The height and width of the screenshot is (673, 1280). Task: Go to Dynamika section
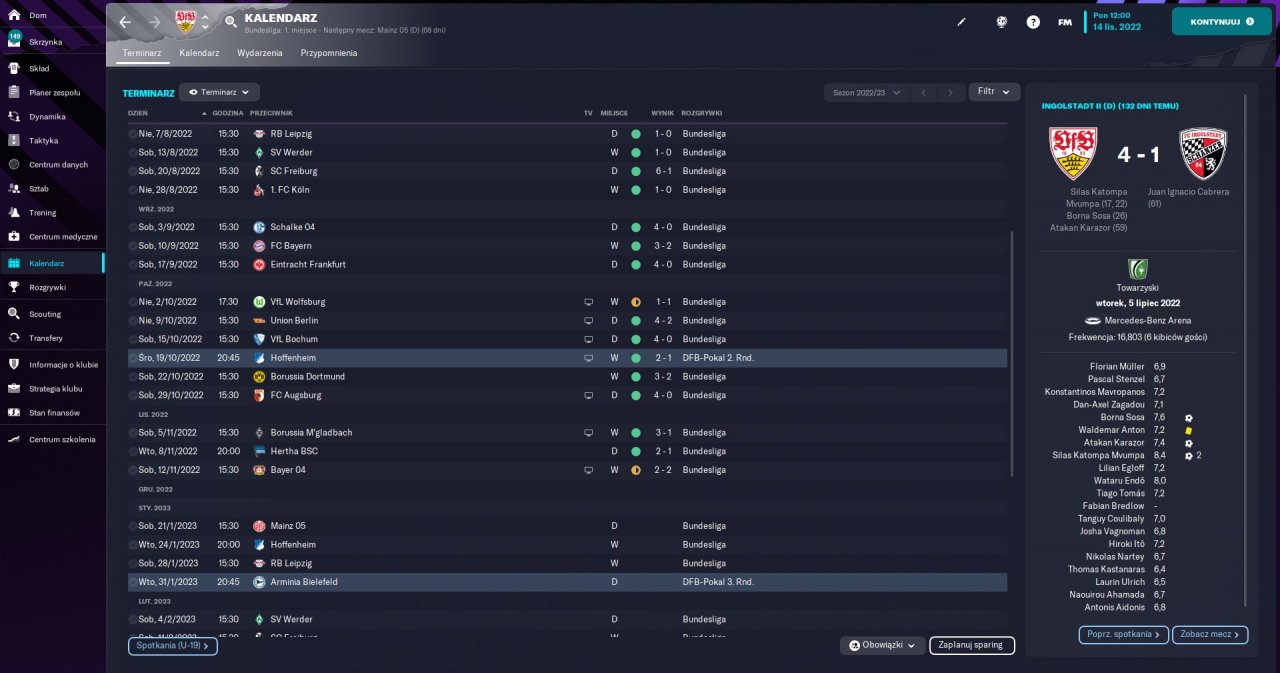click(x=47, y=116)
